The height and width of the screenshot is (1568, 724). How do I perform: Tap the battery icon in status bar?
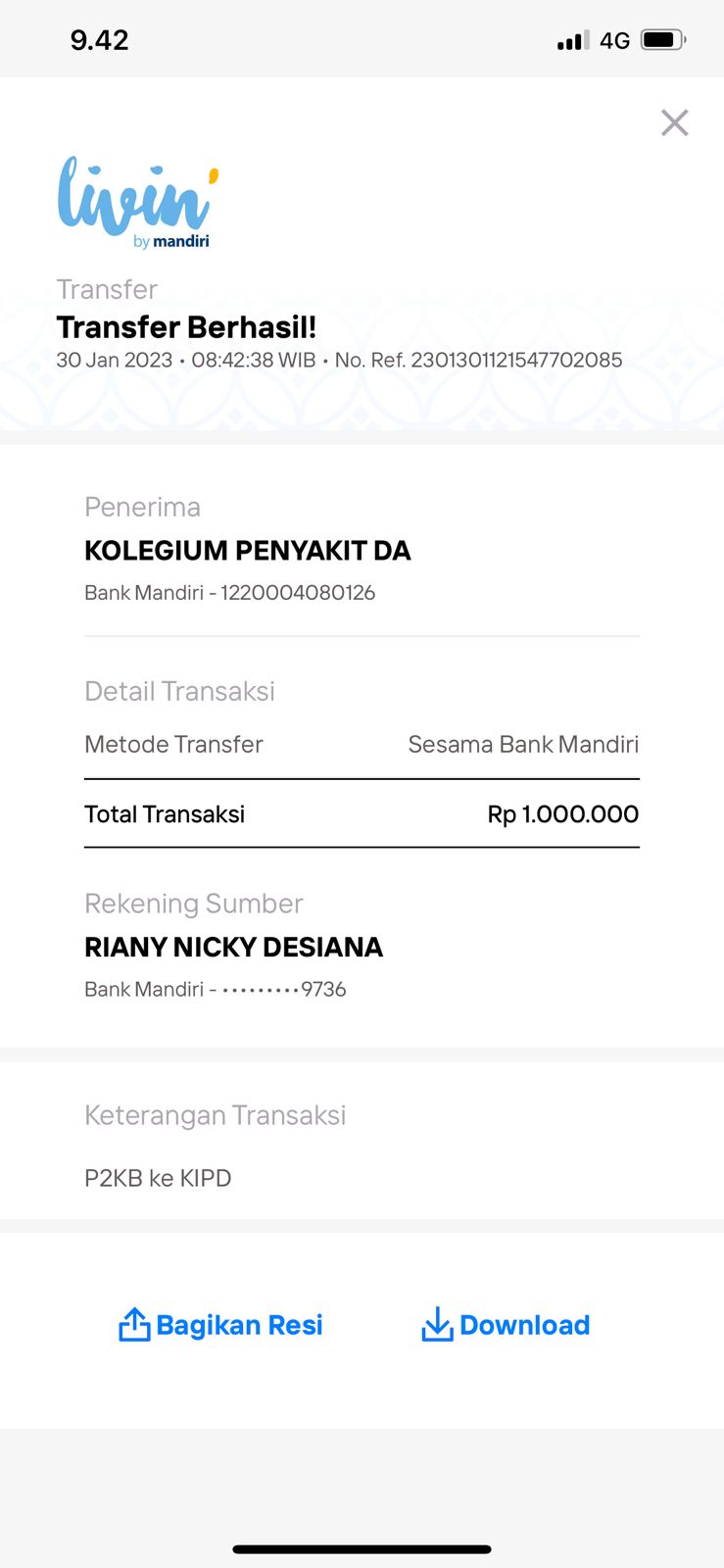tap(663, 40)
